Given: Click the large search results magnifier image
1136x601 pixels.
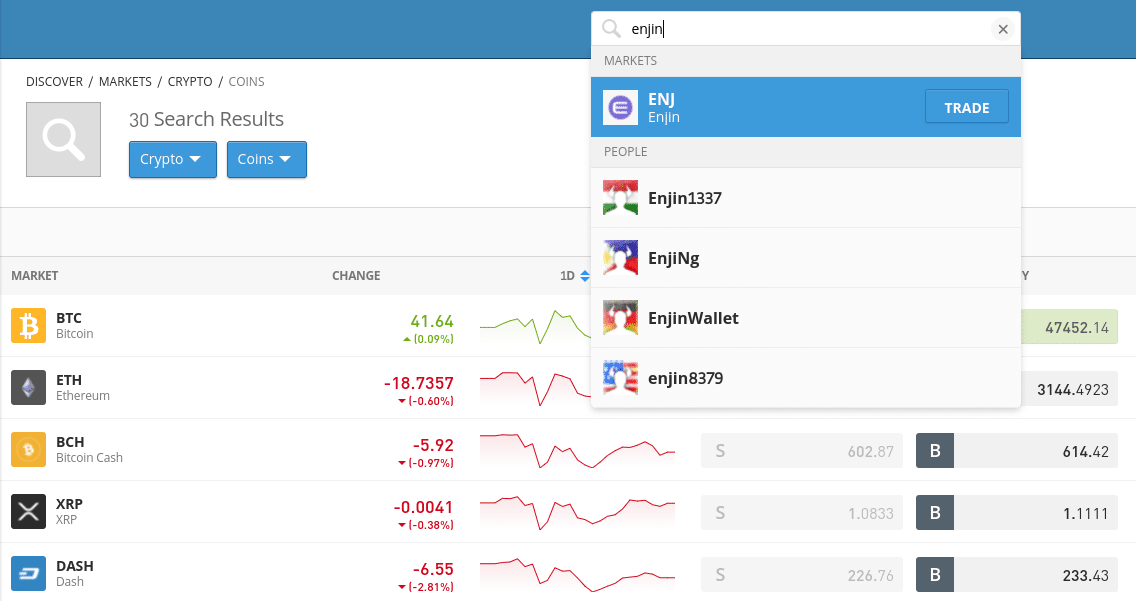Looking at the screenshot, I should click(x=64, y=139).
